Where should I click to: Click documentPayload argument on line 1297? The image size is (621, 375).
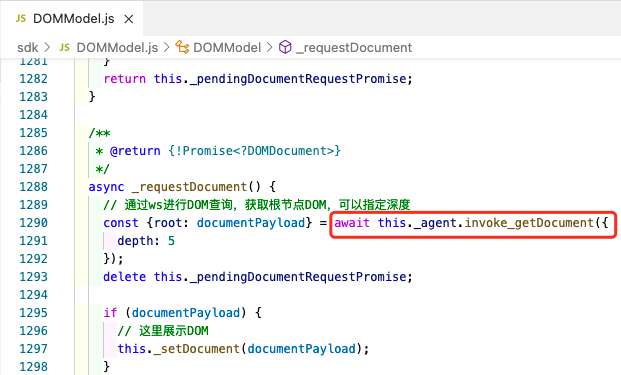tap(301, 349)
